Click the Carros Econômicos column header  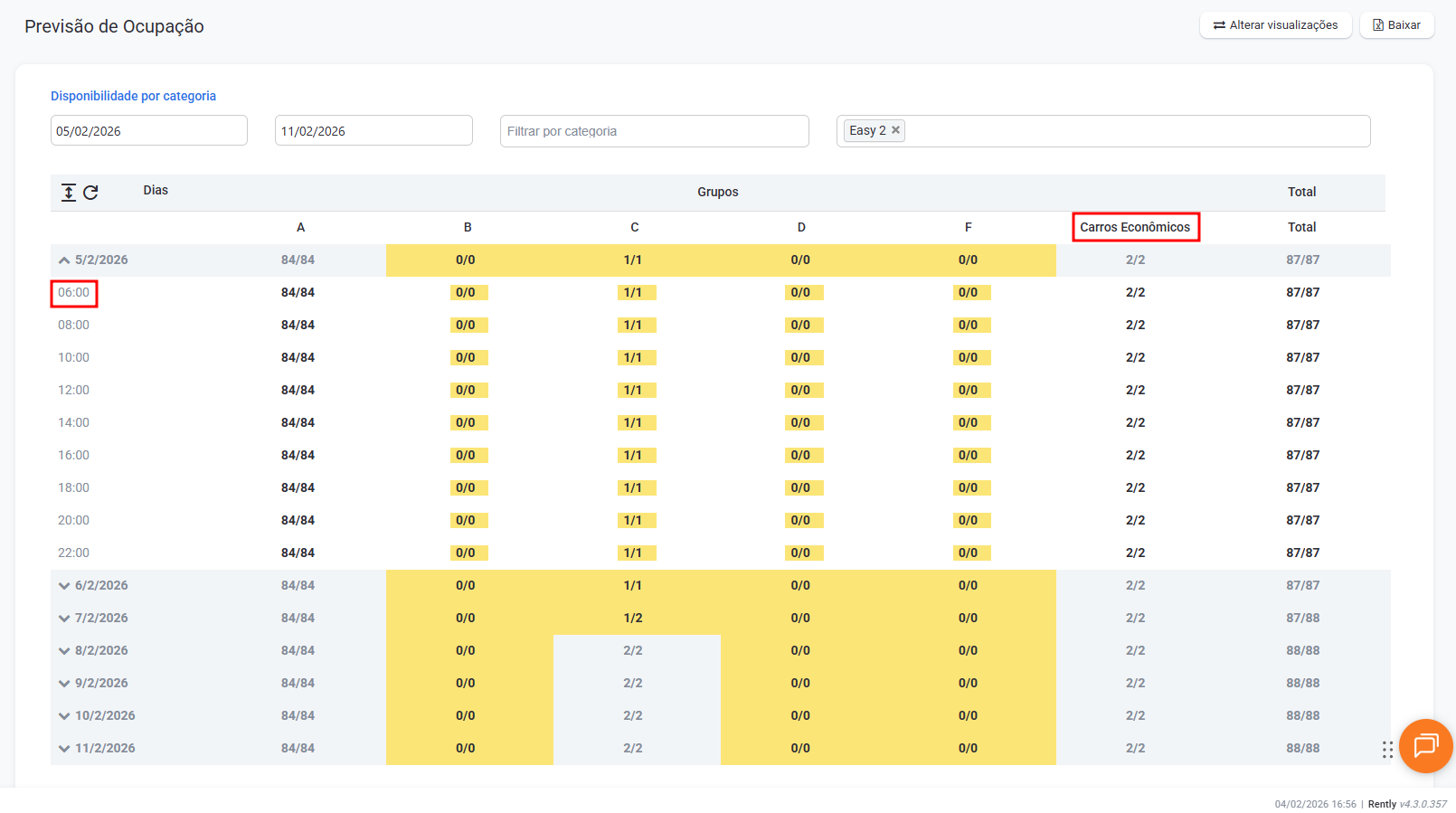[x=1135, y=227]
